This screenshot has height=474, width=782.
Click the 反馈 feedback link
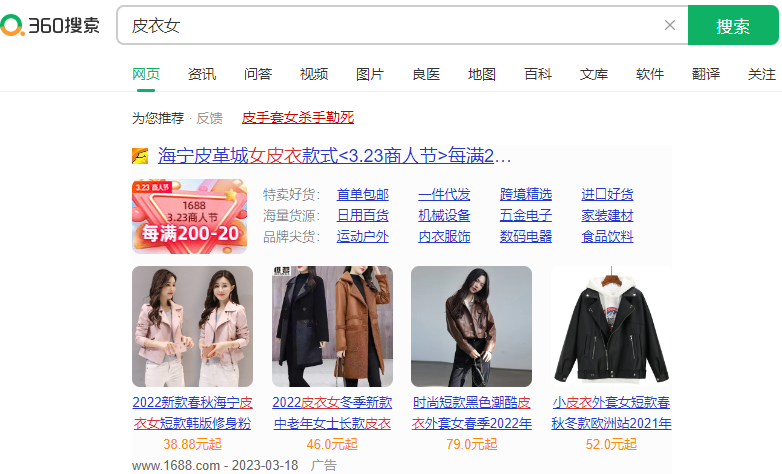pos(209,118)
